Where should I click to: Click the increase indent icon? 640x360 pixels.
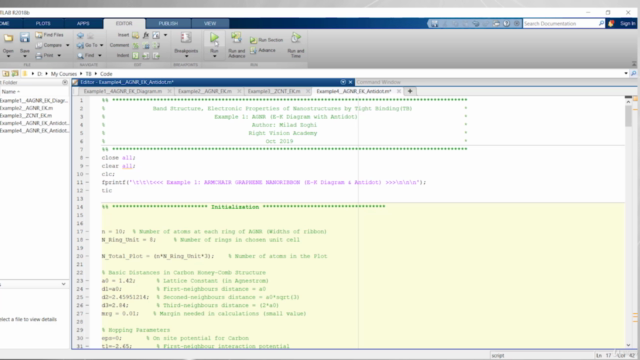click(x=146, y=56)
